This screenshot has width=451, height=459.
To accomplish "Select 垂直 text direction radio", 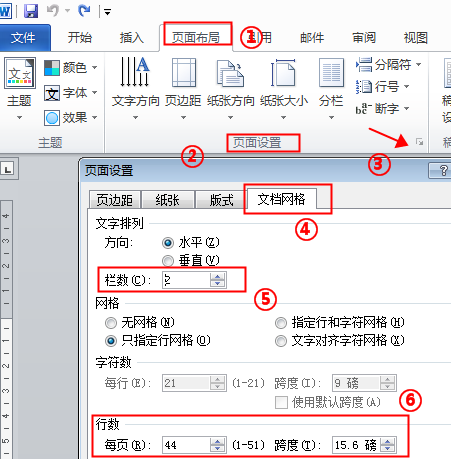I will 168,261.
